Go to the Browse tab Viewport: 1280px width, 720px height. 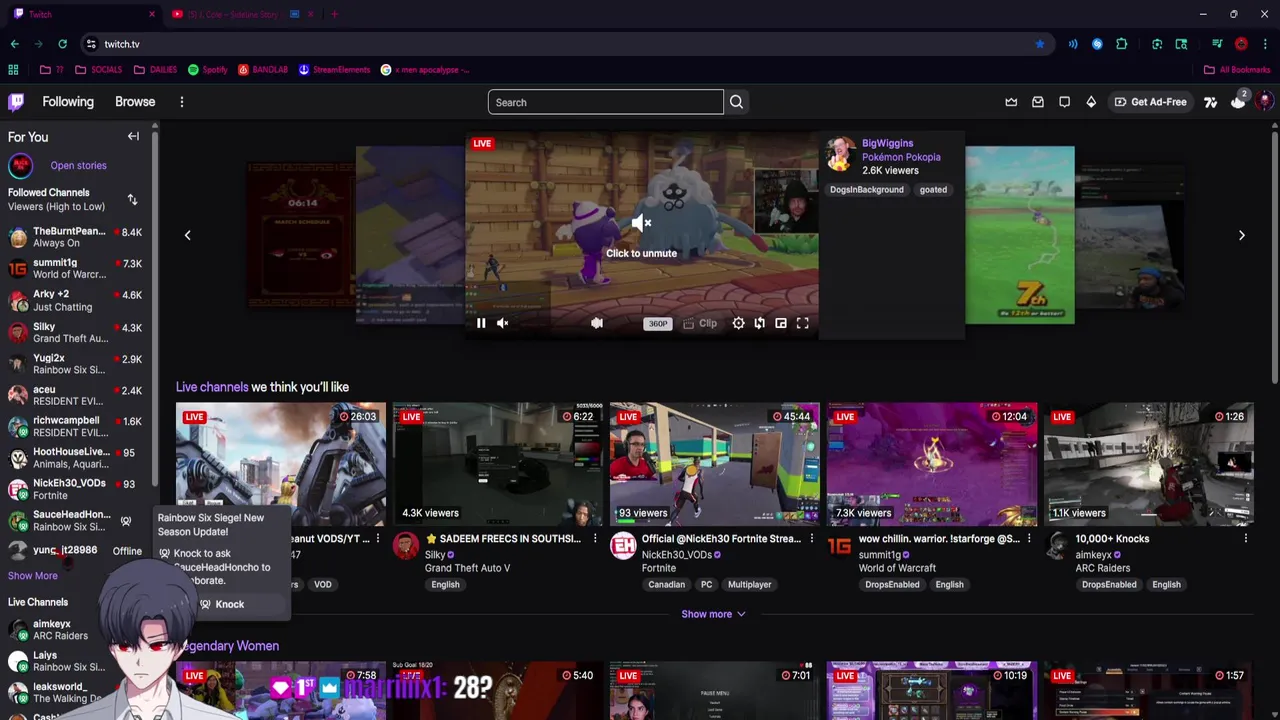(x=135, y=102)
